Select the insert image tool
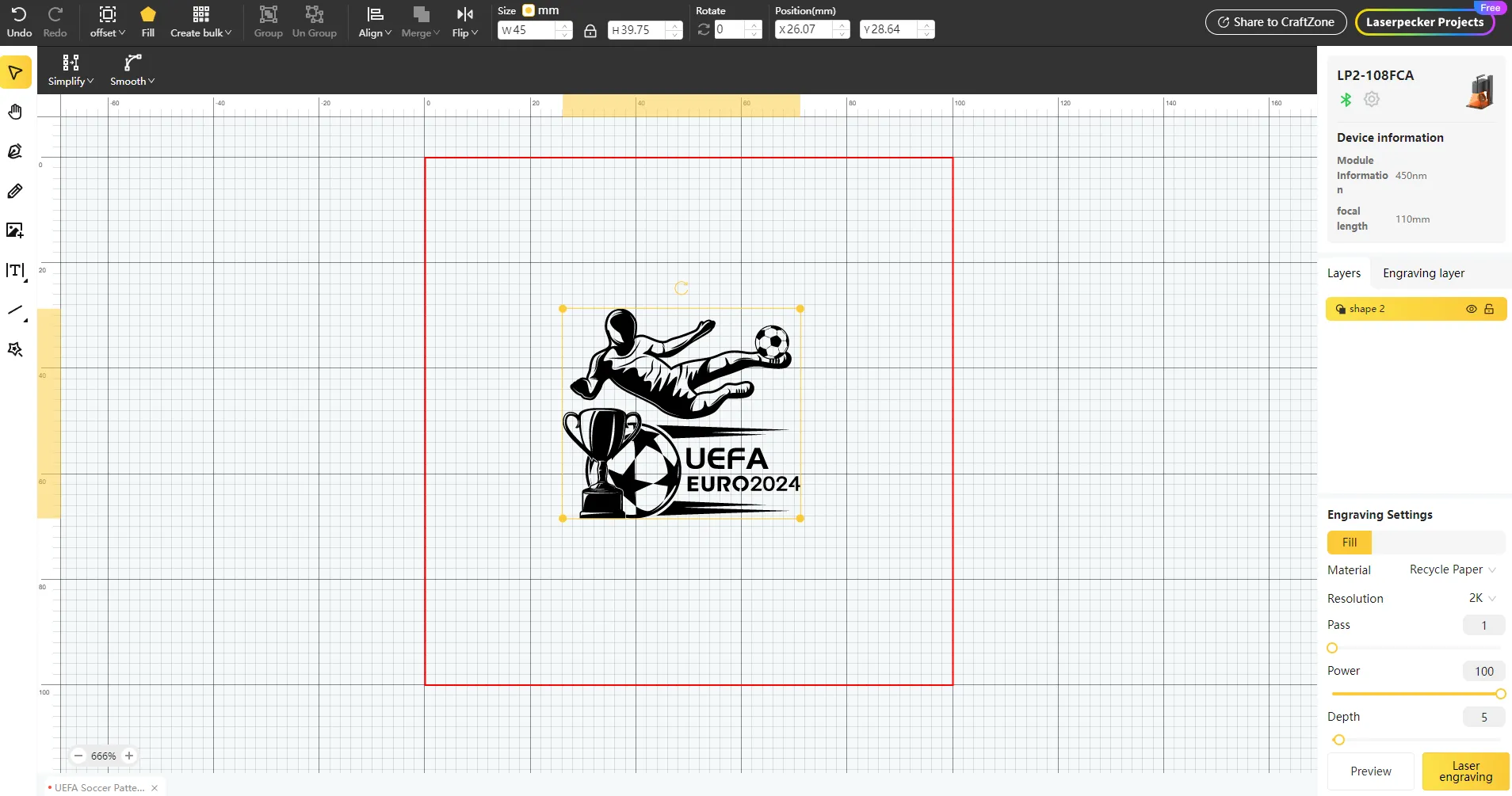Screen dimensions: 1512x796 15,230
